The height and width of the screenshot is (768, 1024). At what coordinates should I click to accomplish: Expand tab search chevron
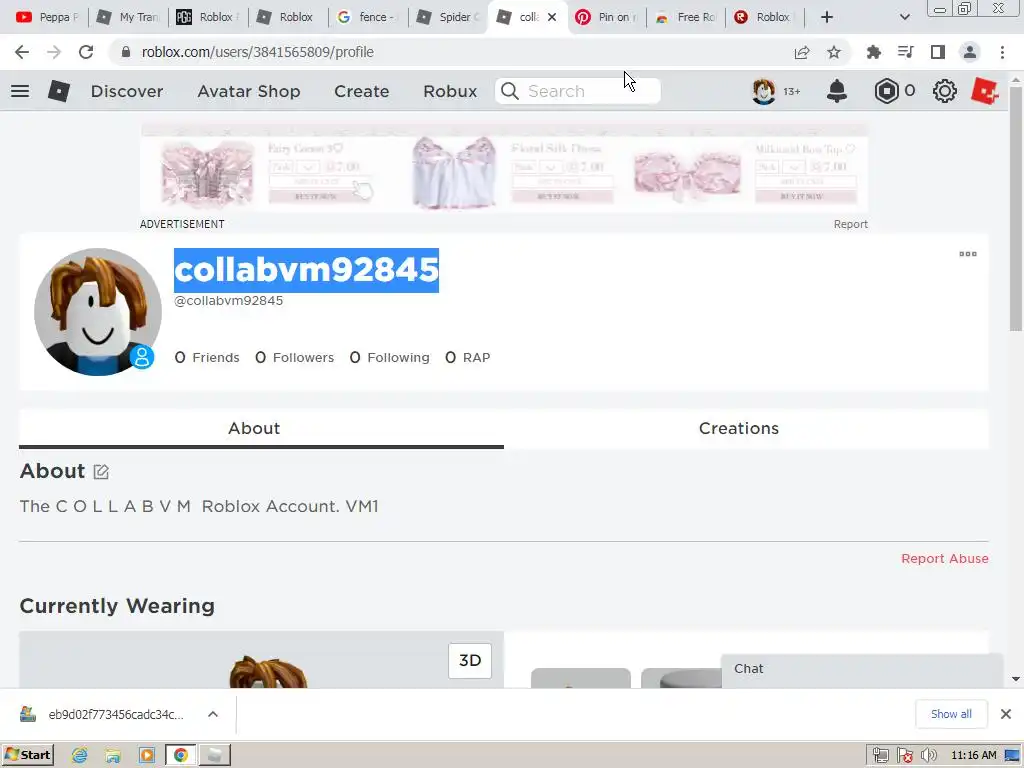(x=904, y=17)
